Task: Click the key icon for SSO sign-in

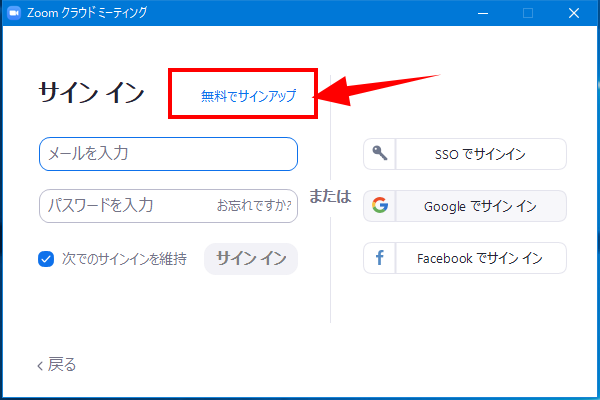Action: 380,153
